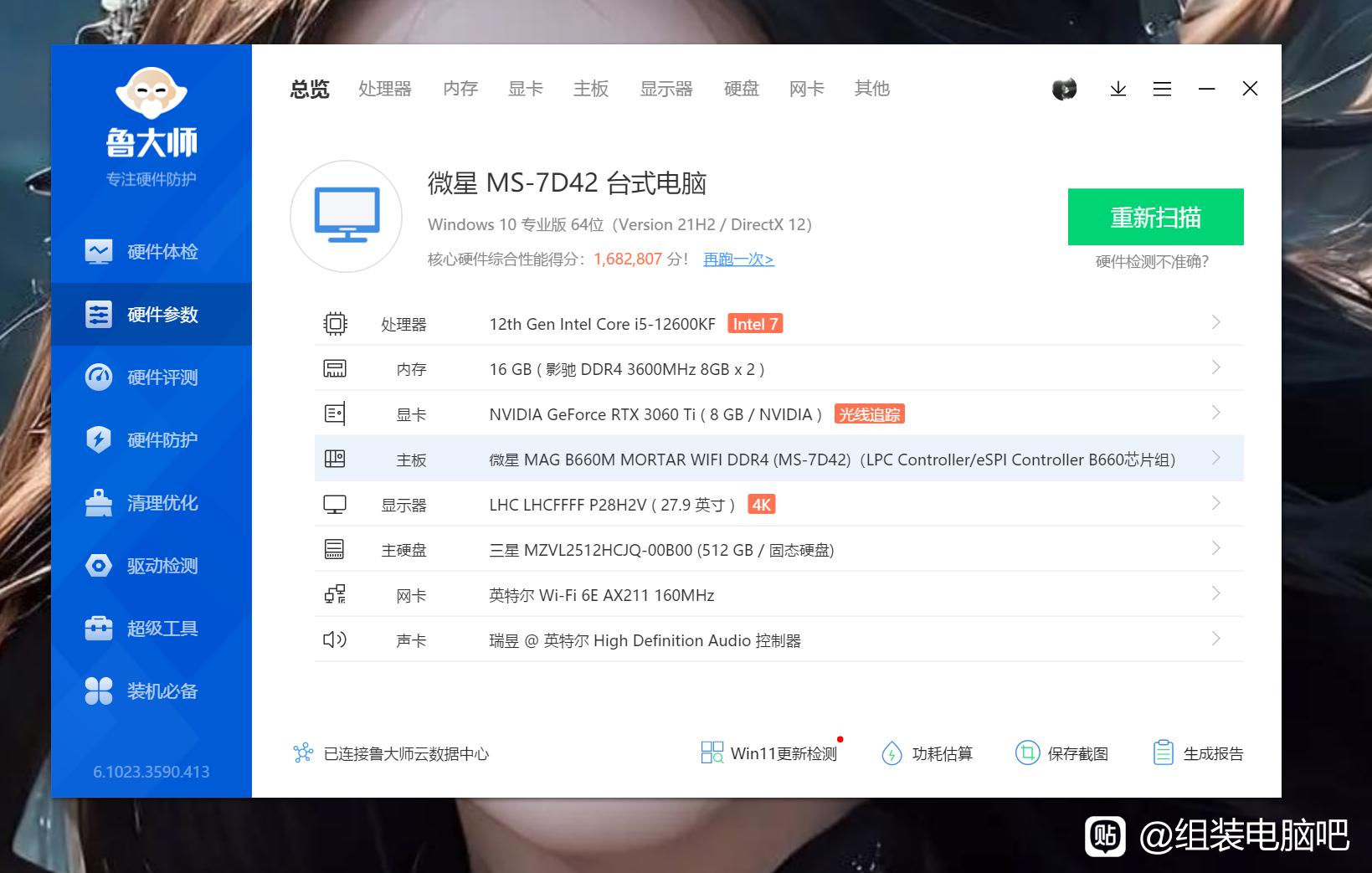Click the cloud data center icon
Screen dimensions: 1372x873
(303, 753)
